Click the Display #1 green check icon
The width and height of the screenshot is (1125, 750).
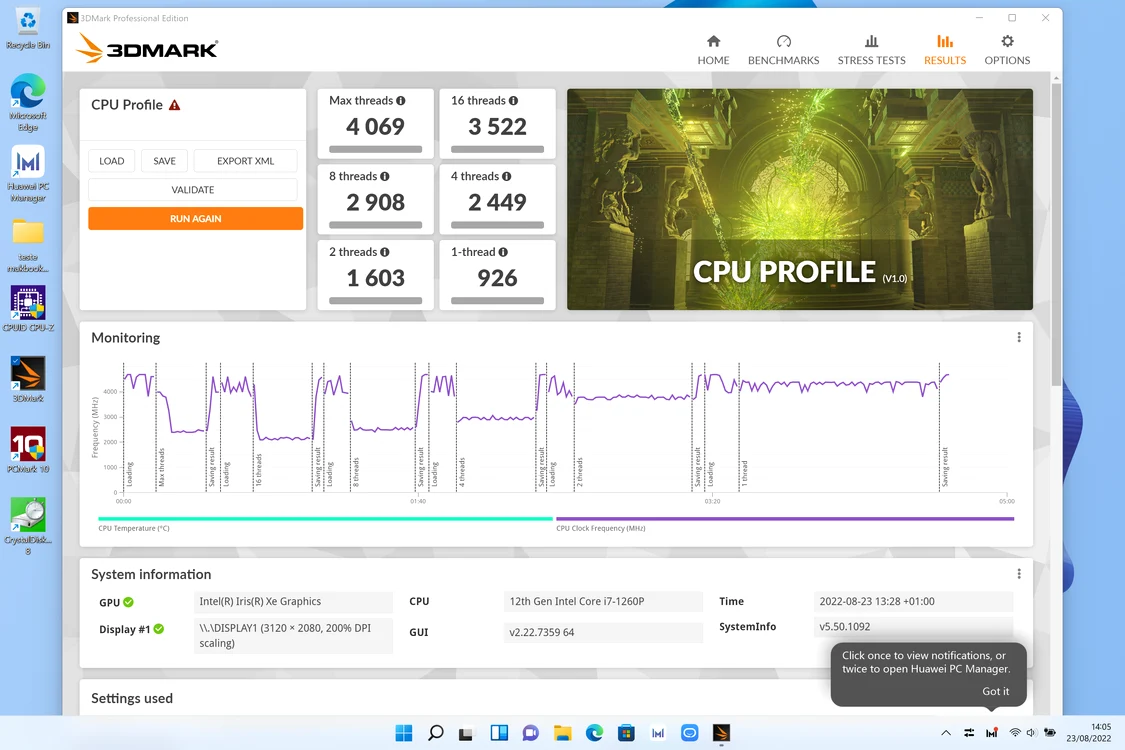click(159, 629)
